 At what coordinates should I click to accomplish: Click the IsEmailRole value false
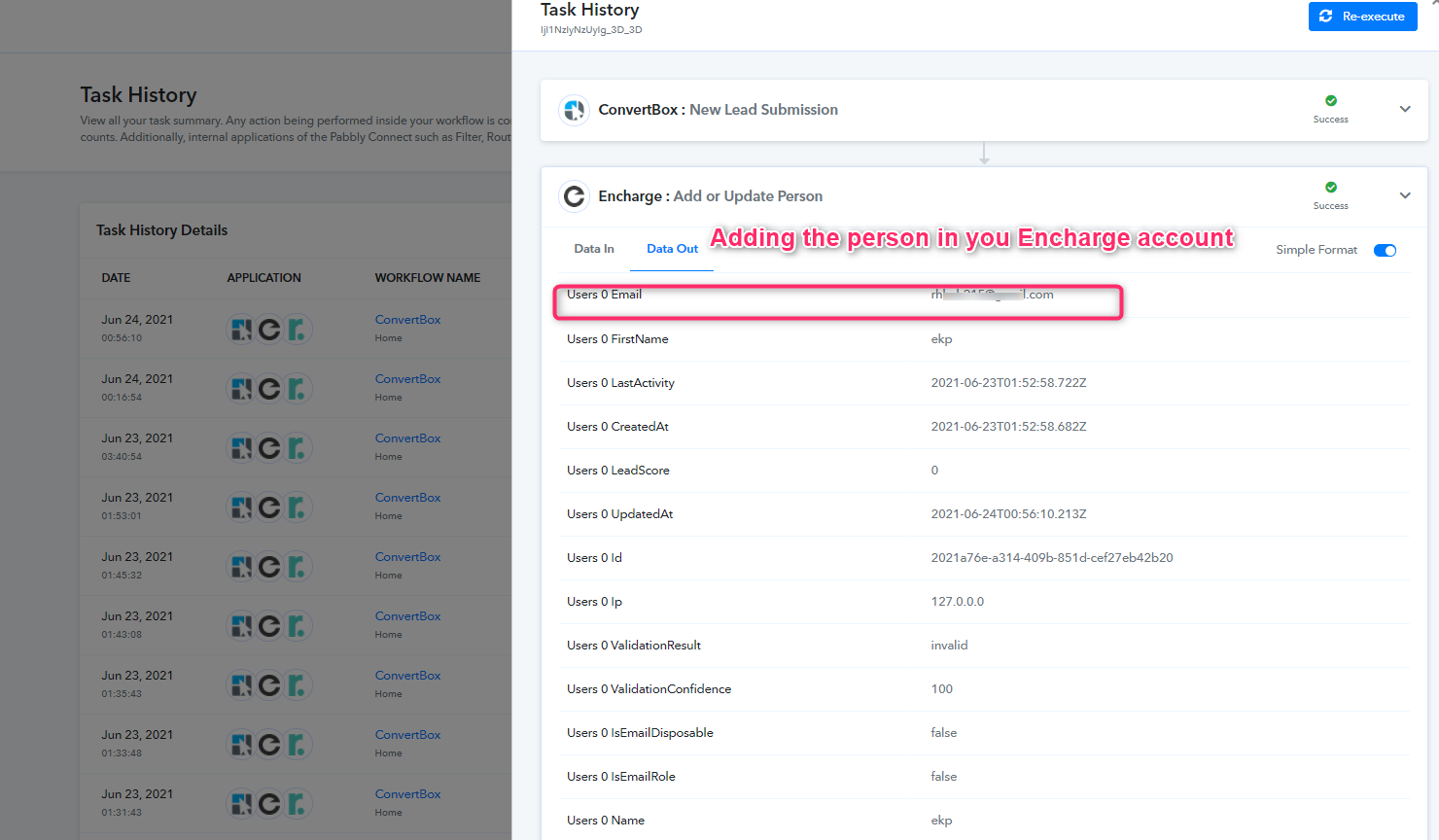944,777
